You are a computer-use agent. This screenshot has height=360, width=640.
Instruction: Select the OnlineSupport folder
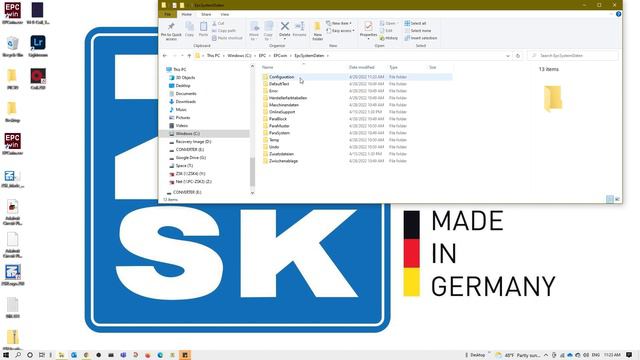(282, 112)
